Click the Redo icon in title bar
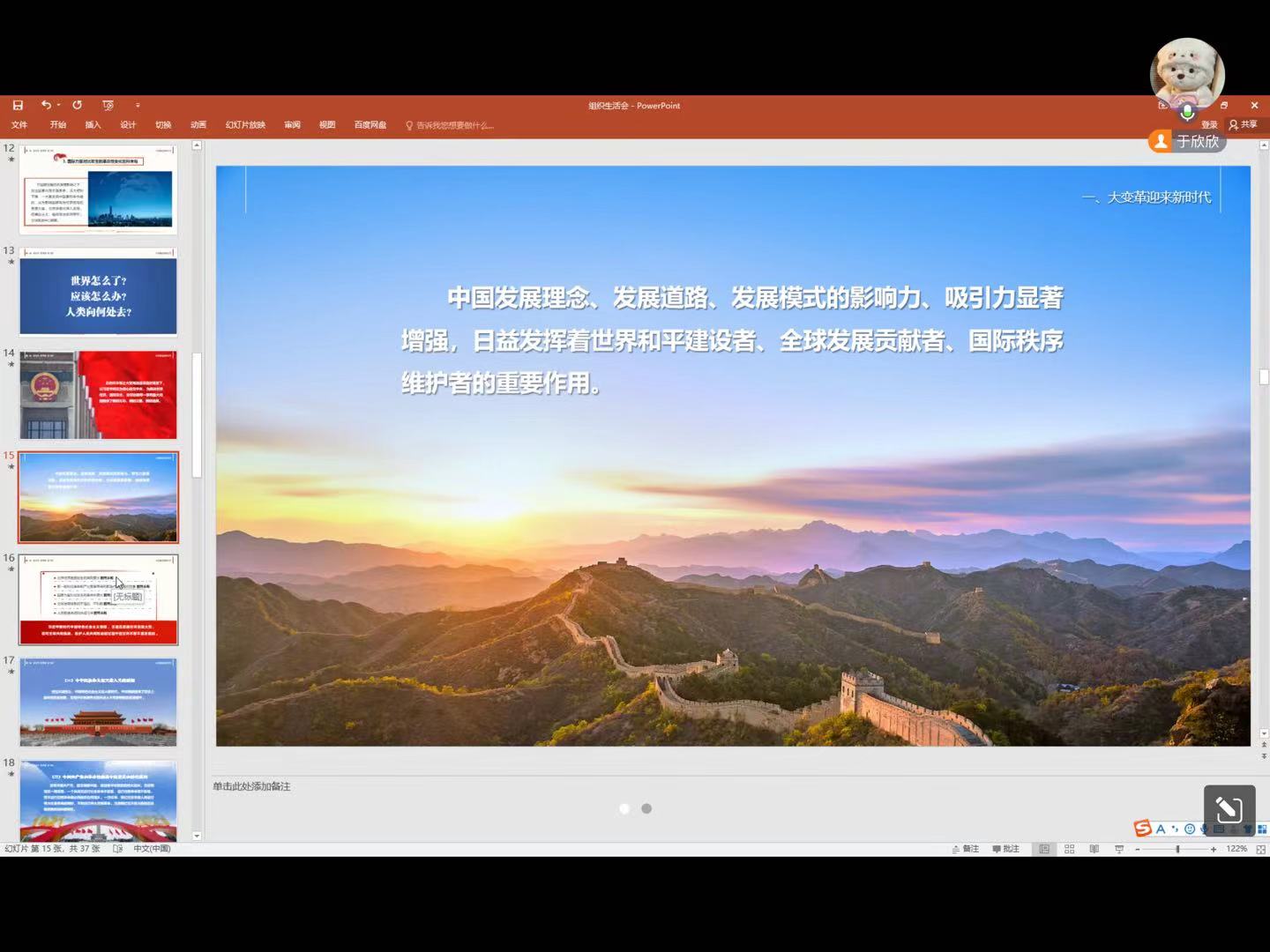 (x=78, y=105)
